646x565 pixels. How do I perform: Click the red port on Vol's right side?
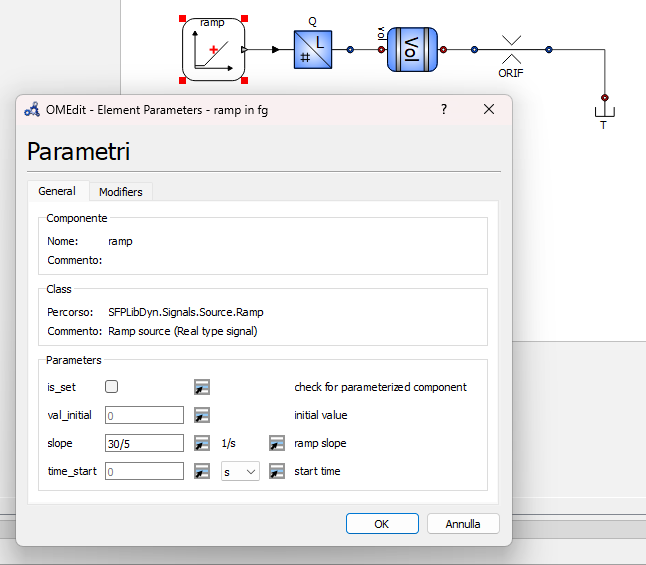(x=443, y=49)
